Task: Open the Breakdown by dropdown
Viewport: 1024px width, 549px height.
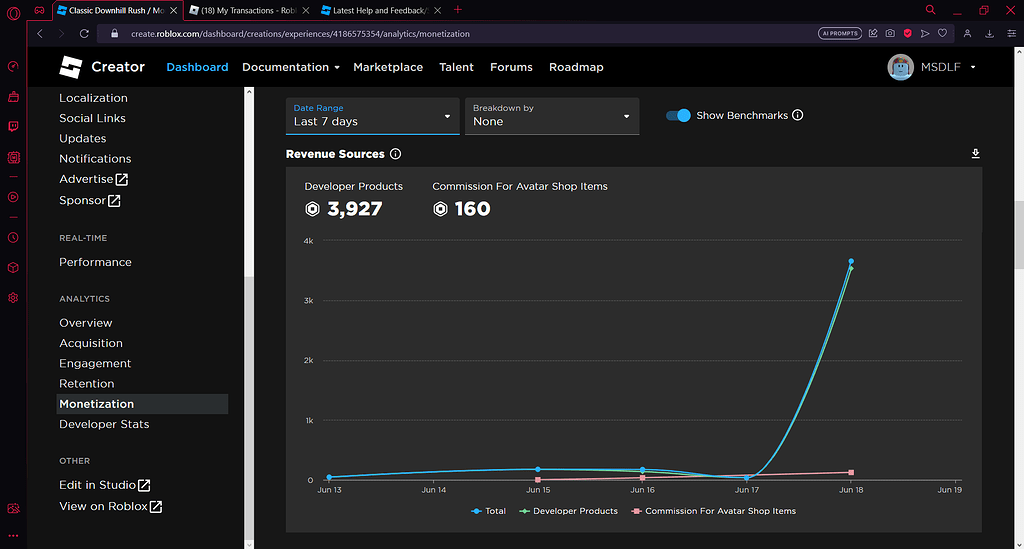Action: point(552,115)
